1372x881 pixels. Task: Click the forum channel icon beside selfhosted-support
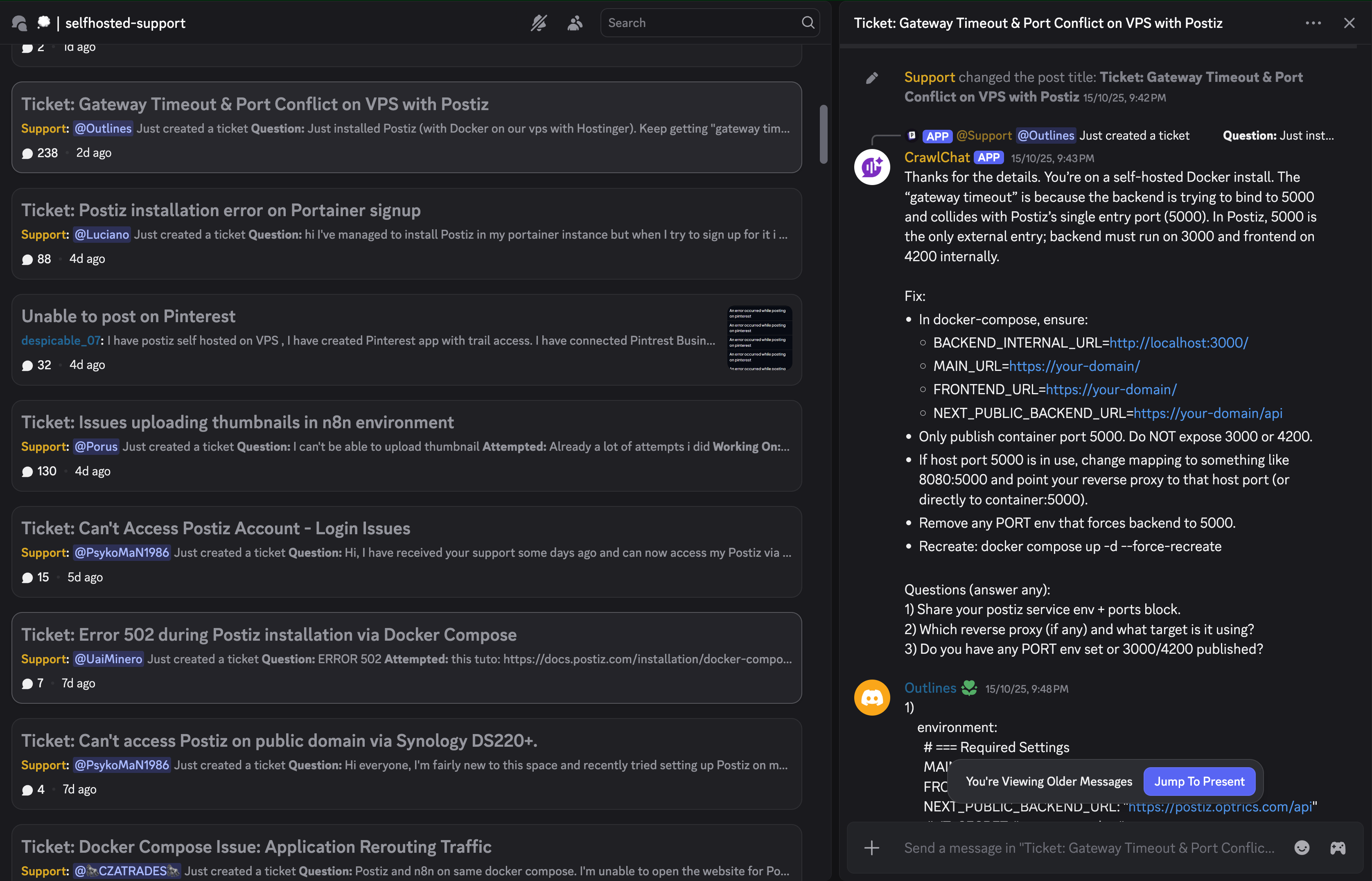click(20, 23)
